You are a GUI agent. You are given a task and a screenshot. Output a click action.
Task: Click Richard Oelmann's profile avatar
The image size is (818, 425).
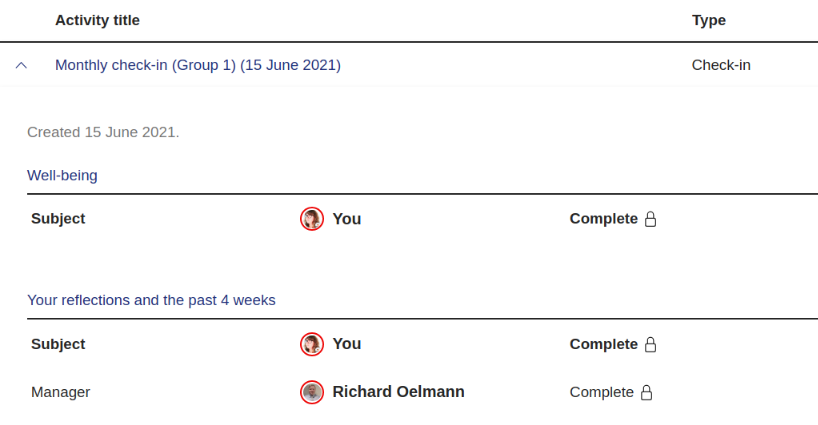312,392
